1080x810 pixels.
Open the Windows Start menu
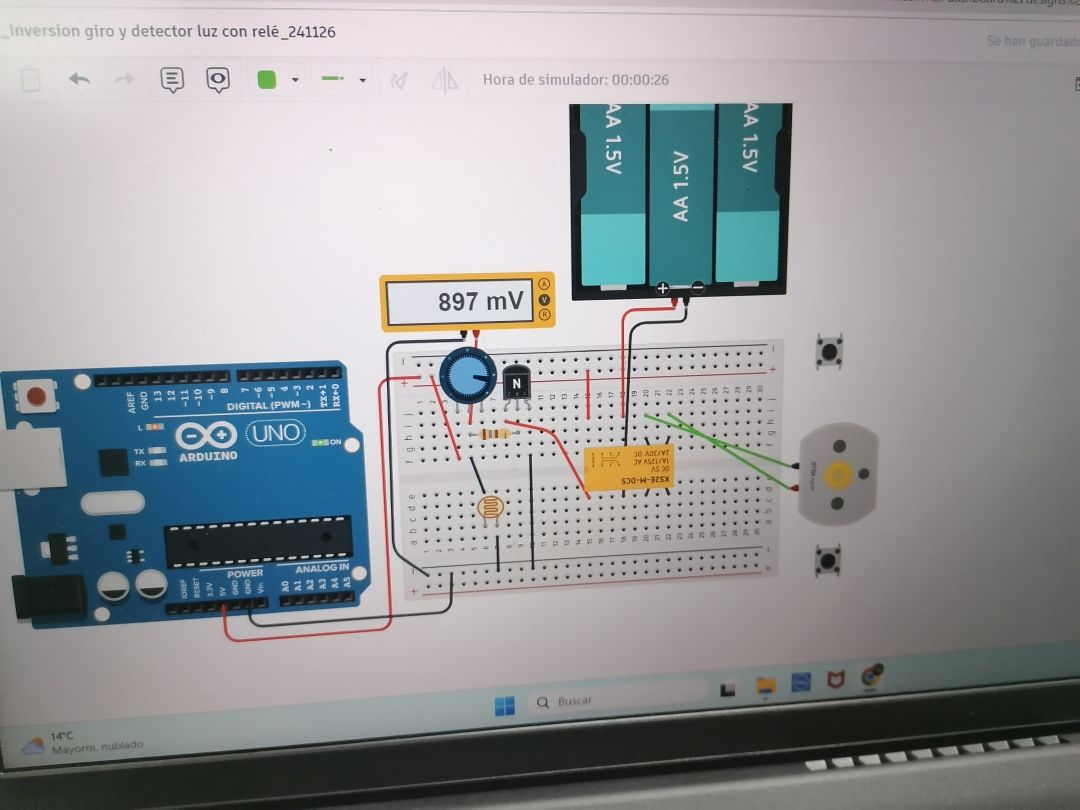(x=505, y=706)
